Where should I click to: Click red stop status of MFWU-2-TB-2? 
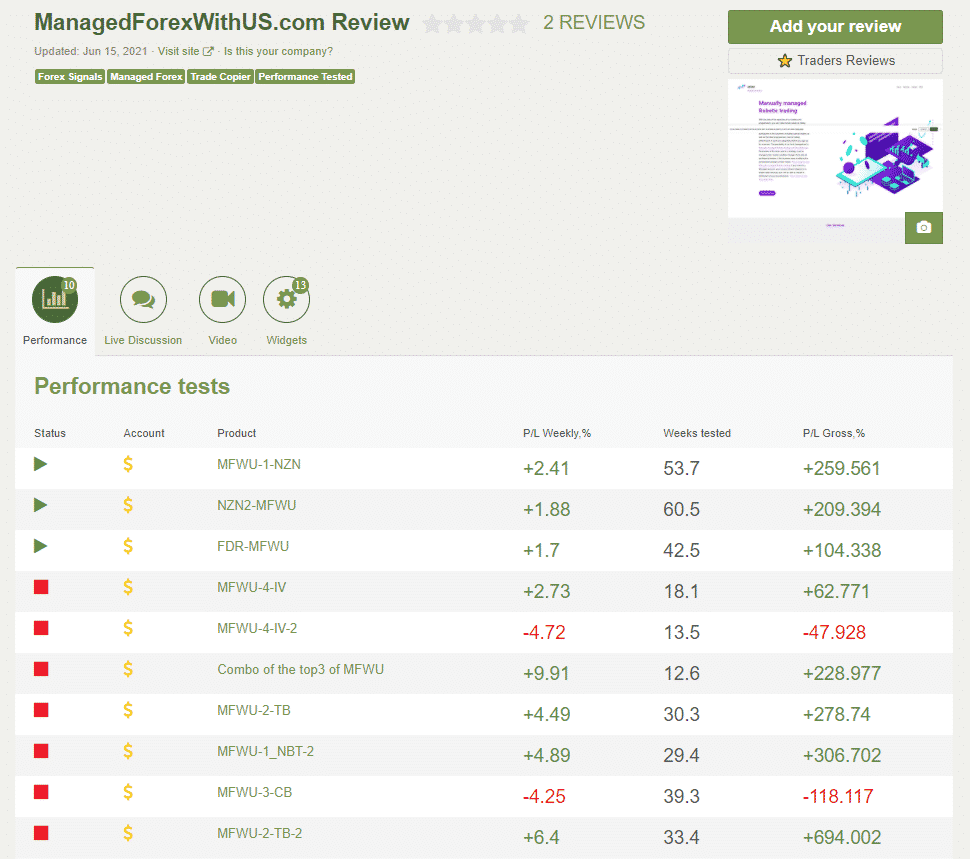click(x=41, y=833)
